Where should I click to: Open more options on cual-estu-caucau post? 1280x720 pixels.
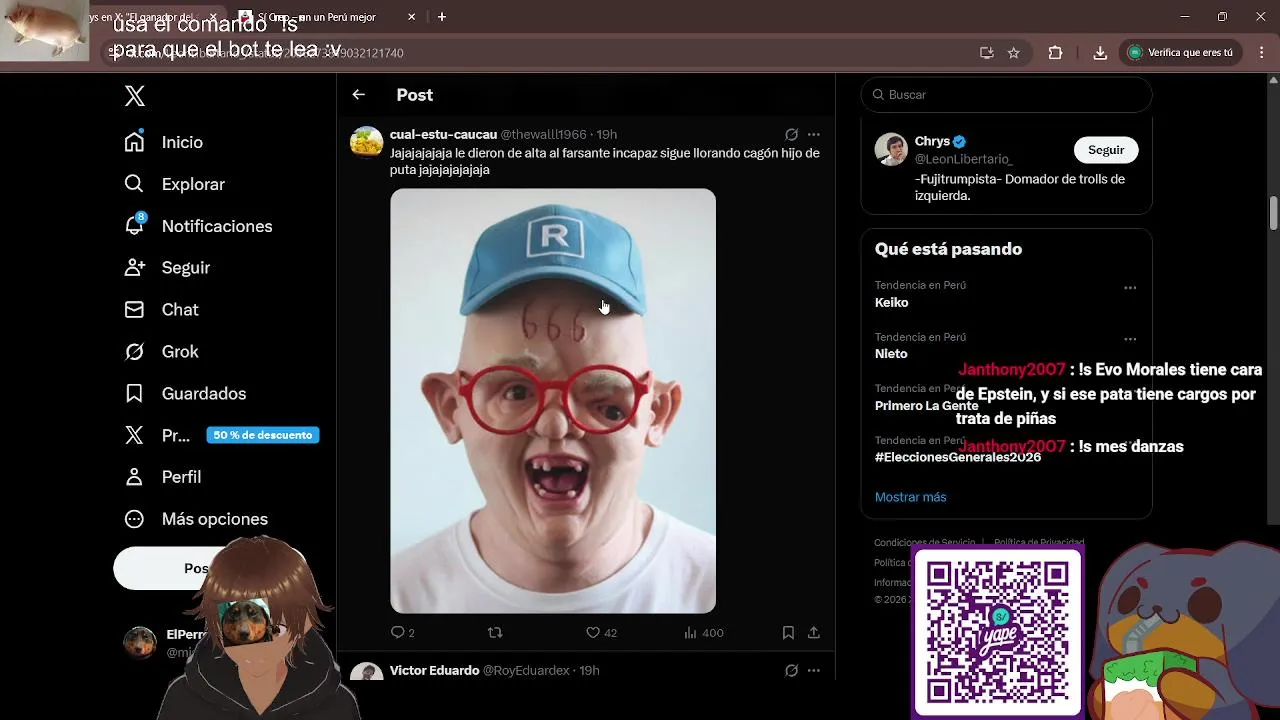(x=814, y=135)
